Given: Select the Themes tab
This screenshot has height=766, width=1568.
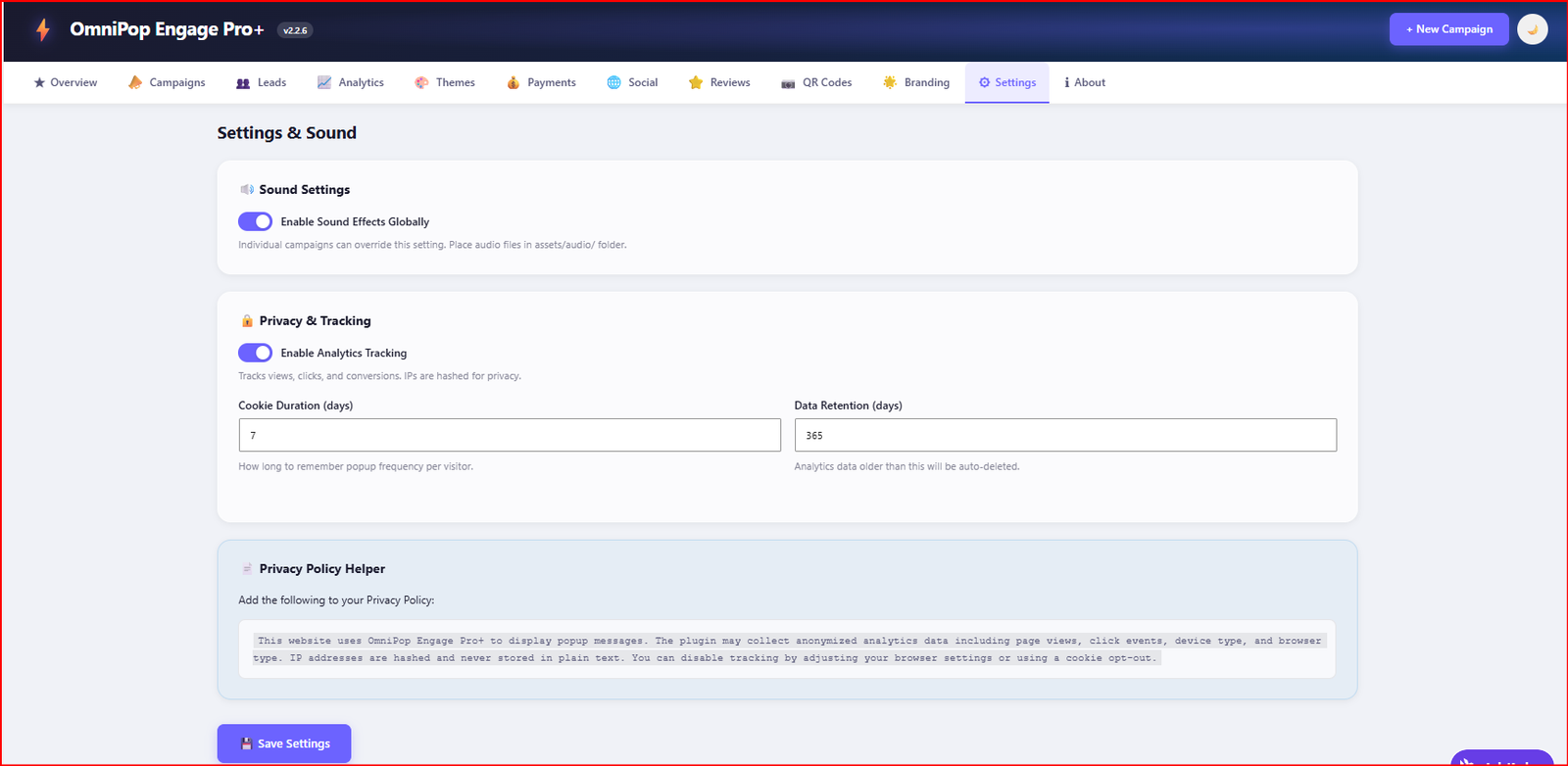Looking at the screenshot, I should coord(445,83).
